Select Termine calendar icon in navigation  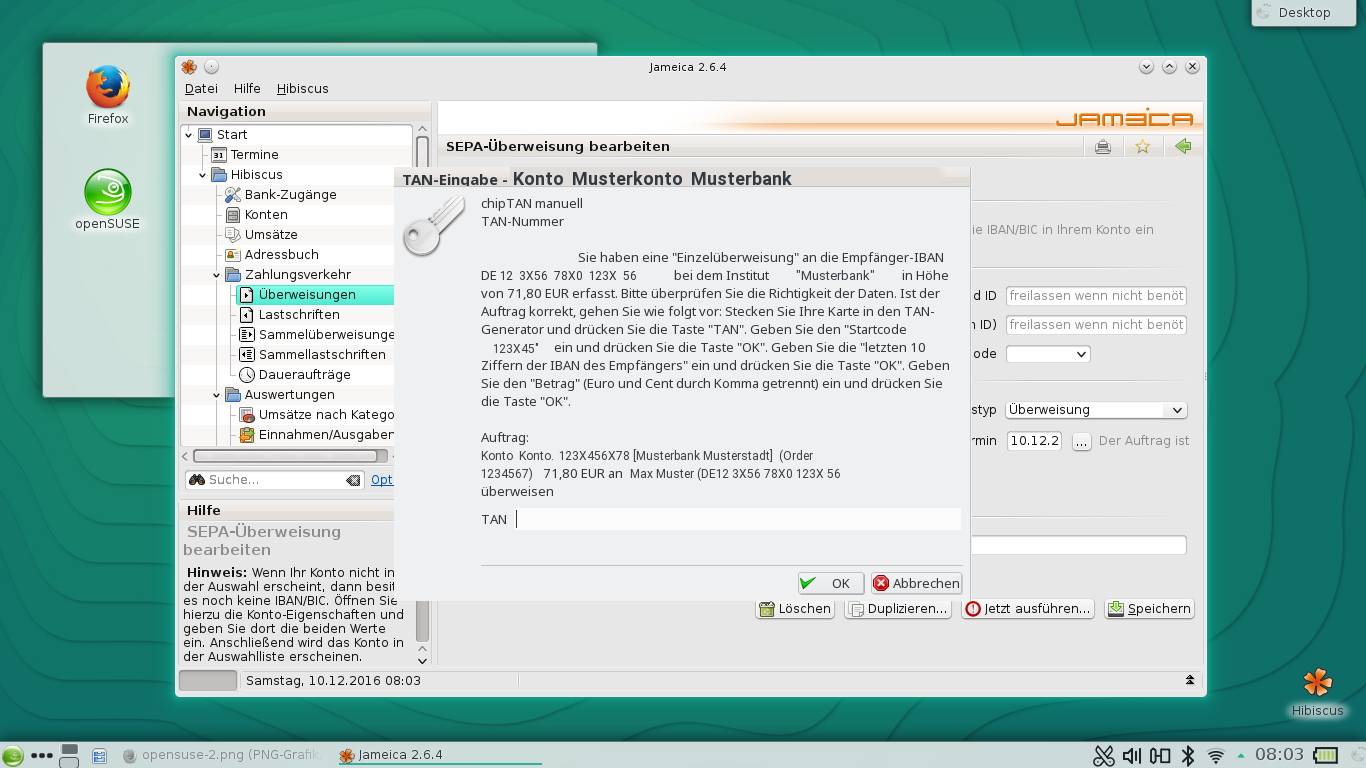point(219,155)
